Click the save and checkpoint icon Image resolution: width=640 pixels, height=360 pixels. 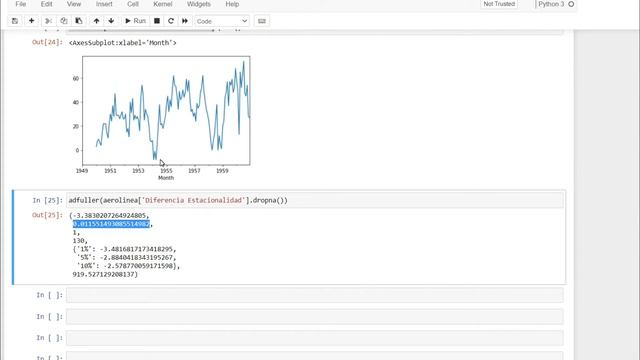15,21
